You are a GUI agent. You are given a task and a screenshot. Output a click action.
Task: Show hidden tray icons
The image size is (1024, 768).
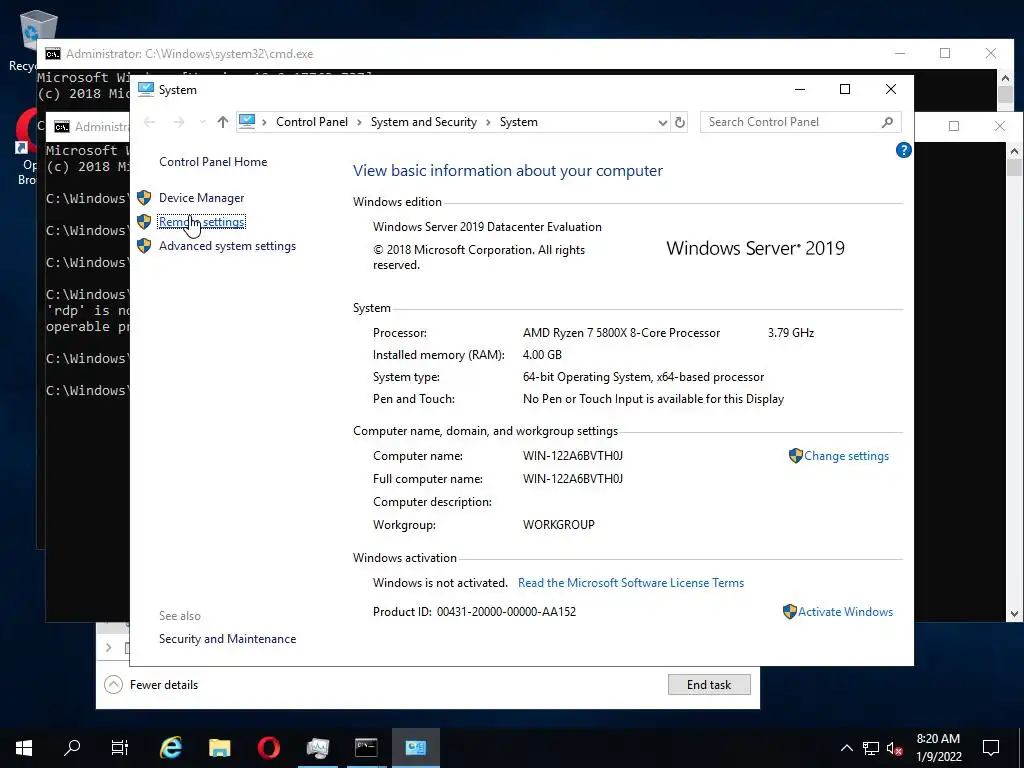pos(846,748)
